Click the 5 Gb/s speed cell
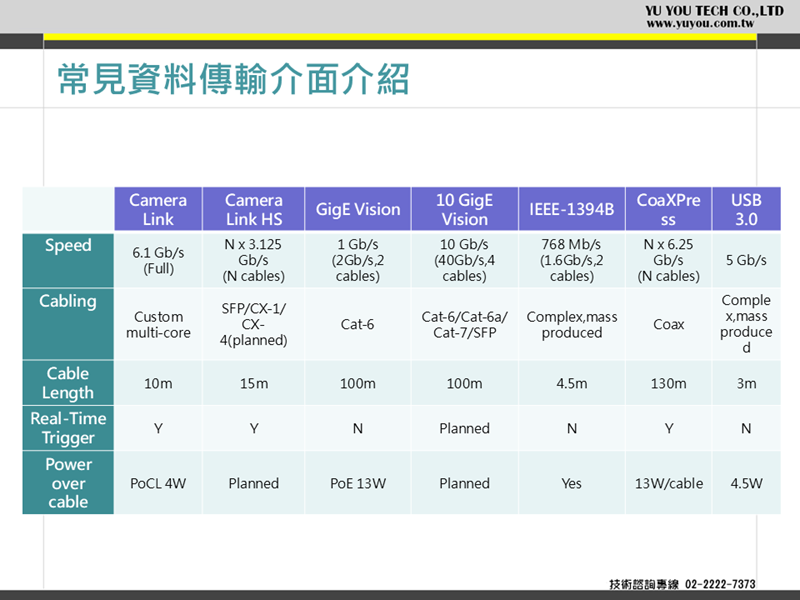 [746, 260]
